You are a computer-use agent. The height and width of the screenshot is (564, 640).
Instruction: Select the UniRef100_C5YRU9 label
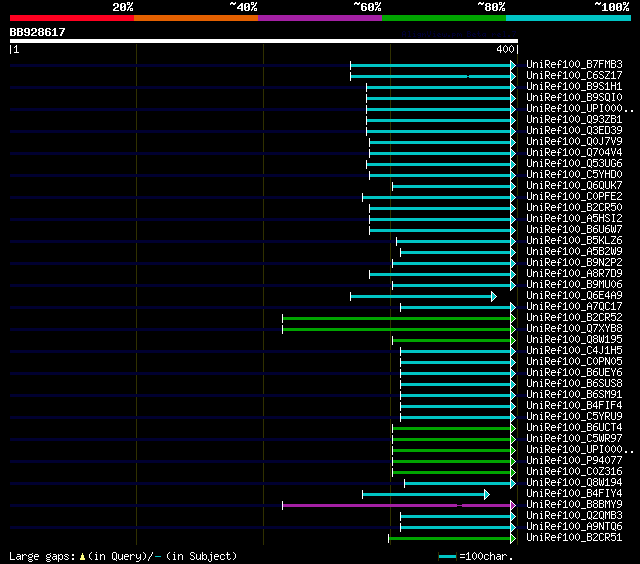pyautogui.click(x=574, y=417)
